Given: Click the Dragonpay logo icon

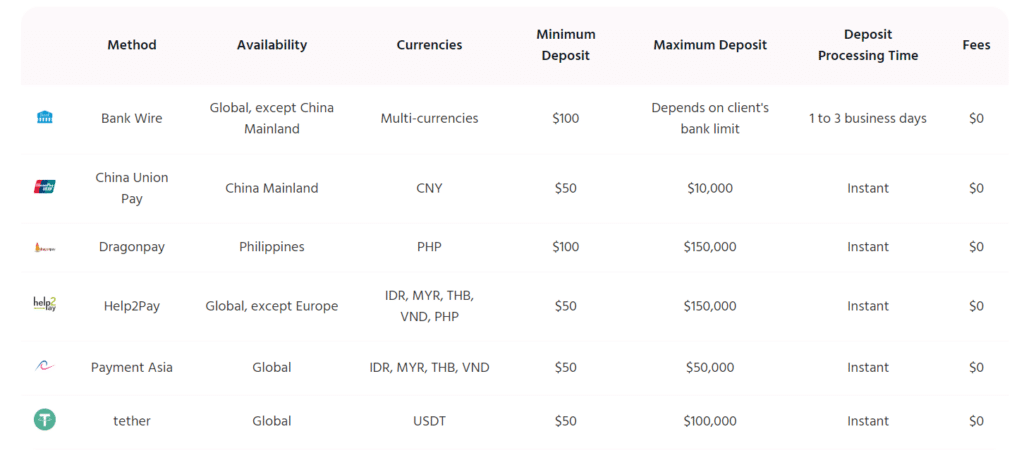Looking at the screenshot, I should click(x=45, y=247).
